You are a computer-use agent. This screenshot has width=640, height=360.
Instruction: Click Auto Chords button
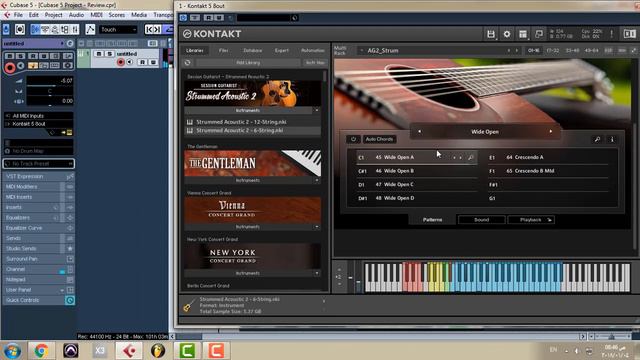click(x=379, y=139)
